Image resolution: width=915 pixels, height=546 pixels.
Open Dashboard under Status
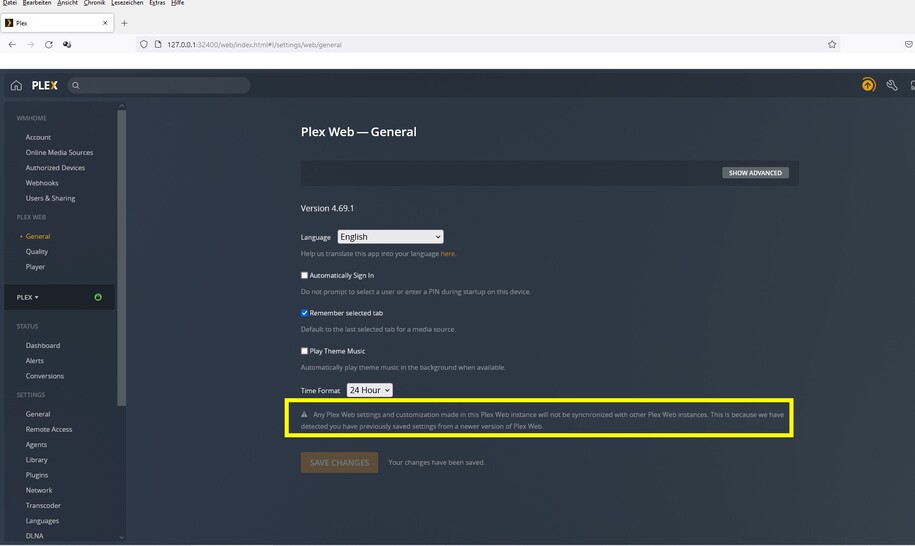[x=43, y=345]
